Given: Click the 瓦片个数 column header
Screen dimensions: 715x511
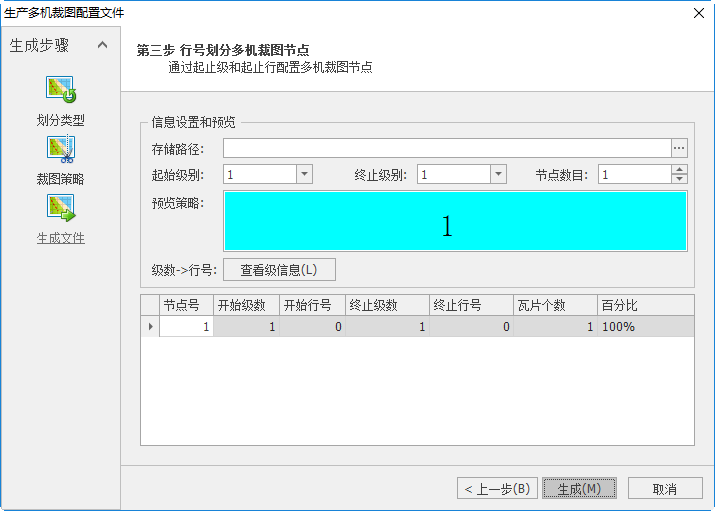Looking at the screenshot, I should [x=555, y=305].
